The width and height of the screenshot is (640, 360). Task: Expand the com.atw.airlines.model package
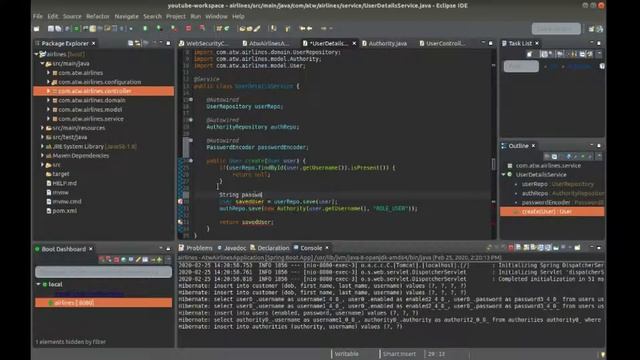click(x=48, y=109)
